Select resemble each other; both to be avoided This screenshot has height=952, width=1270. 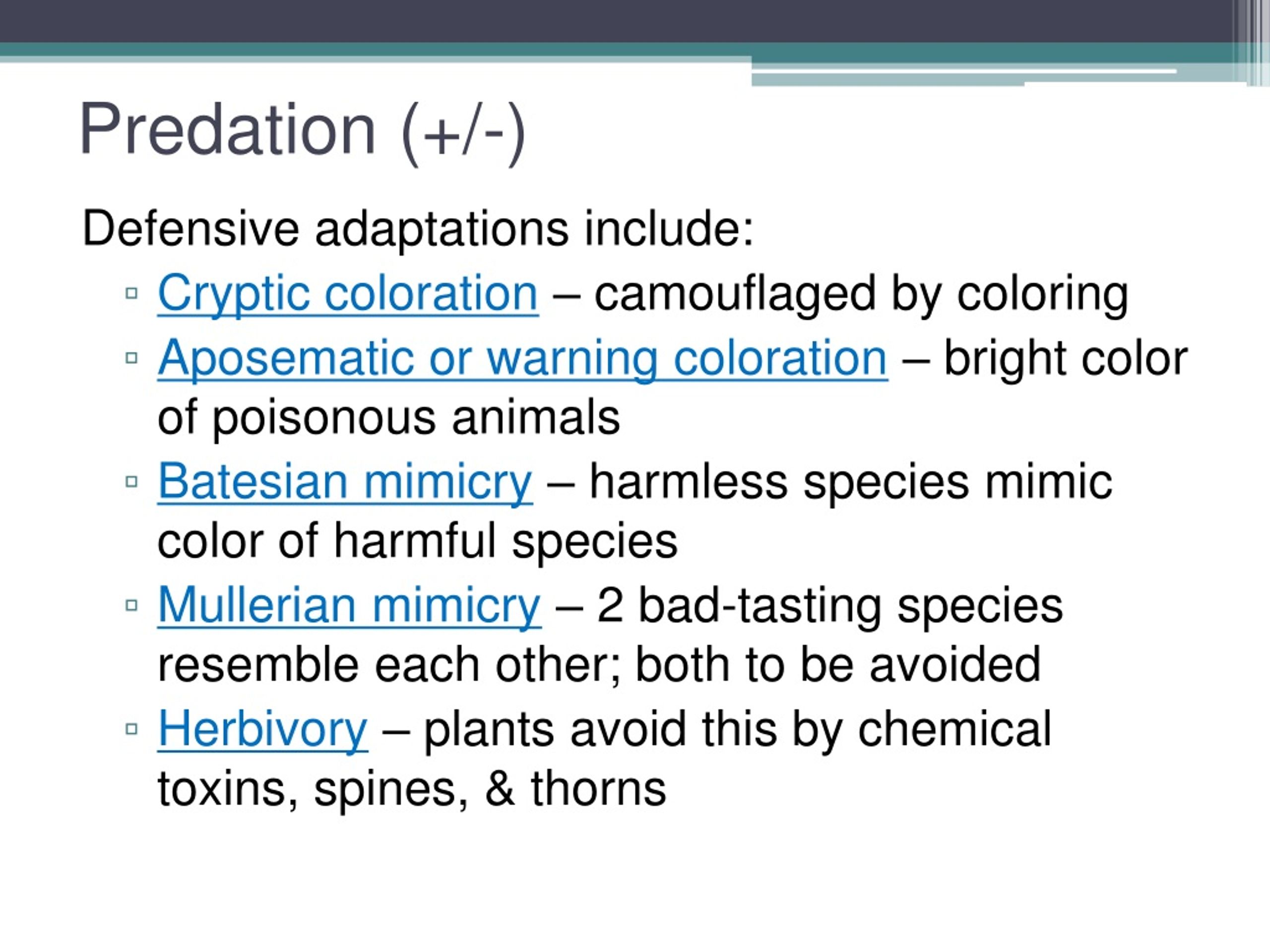(599, 665)
